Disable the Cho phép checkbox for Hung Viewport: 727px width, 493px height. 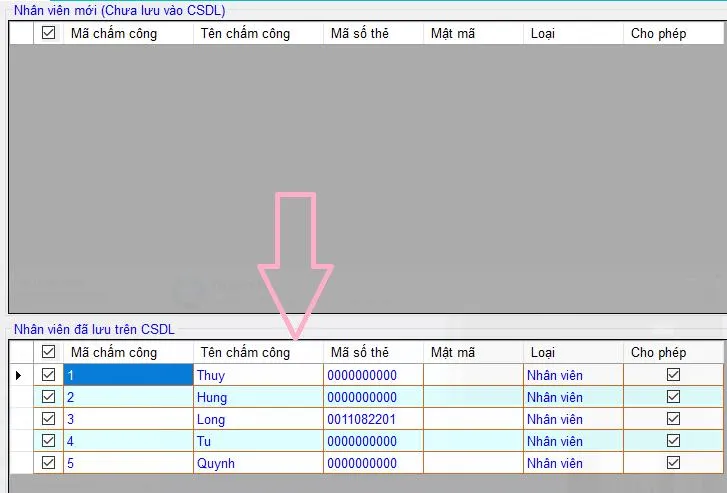673,397
